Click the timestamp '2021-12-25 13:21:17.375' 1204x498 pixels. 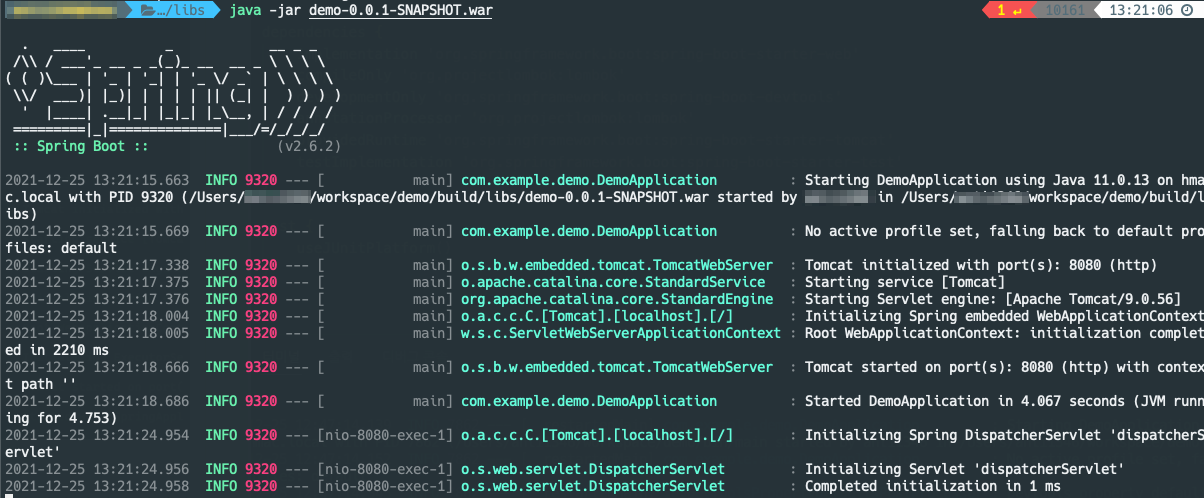coord(97,282)
